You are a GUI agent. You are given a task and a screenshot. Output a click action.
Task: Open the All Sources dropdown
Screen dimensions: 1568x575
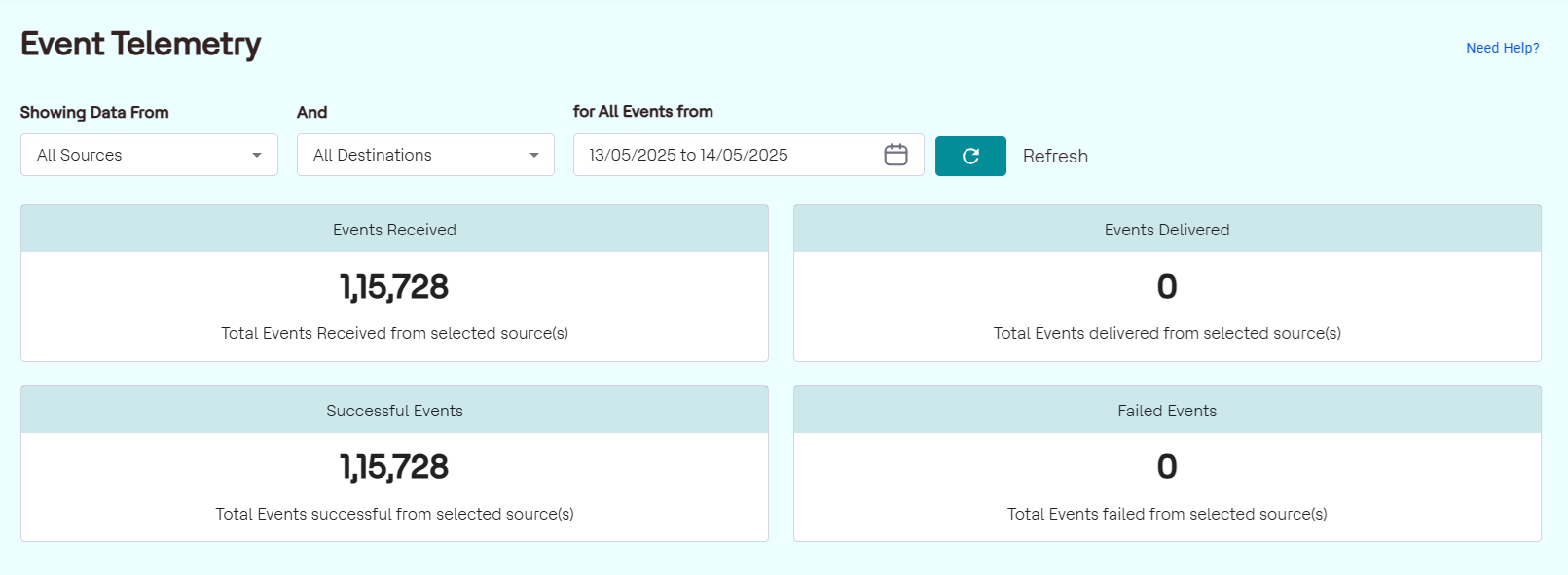coord(149,155)
